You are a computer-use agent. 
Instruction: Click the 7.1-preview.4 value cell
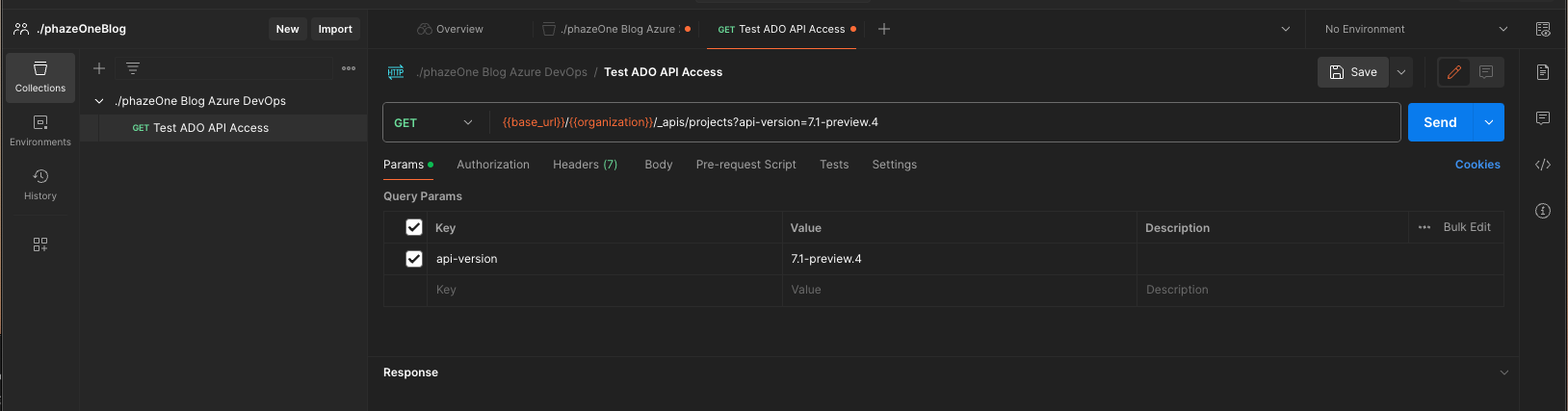(959, 259)
